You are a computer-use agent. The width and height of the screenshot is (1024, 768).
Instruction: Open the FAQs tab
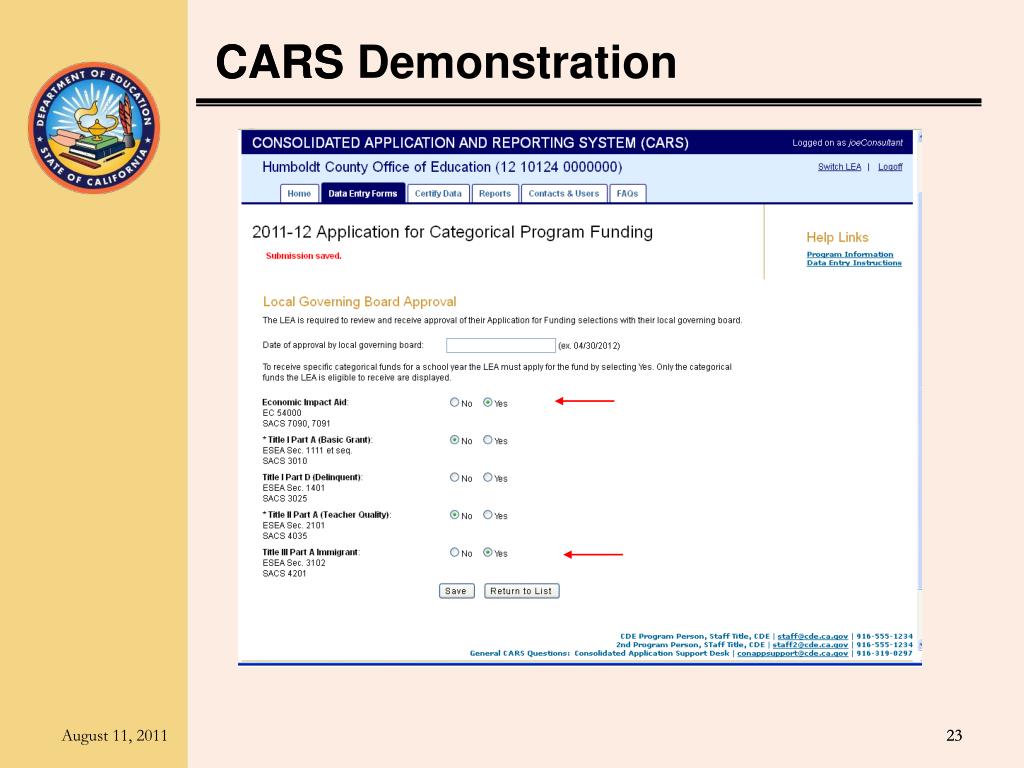coord(628,193)
